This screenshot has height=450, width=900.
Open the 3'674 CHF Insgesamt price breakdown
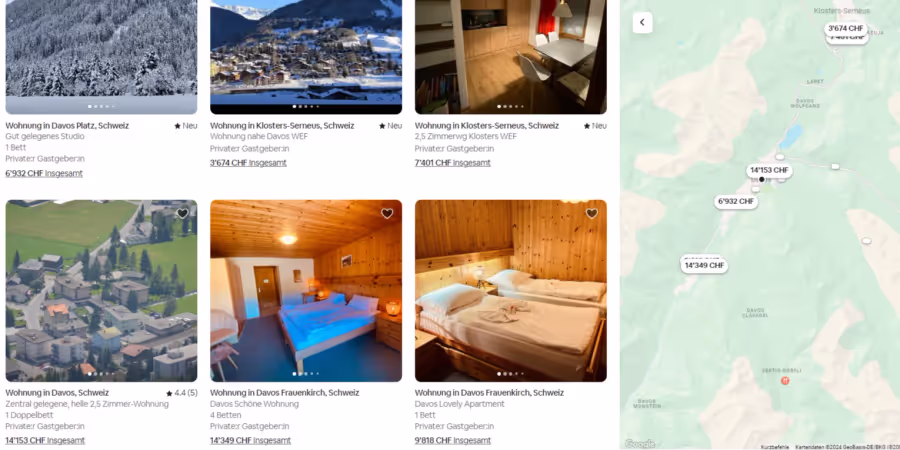point(248,163)
